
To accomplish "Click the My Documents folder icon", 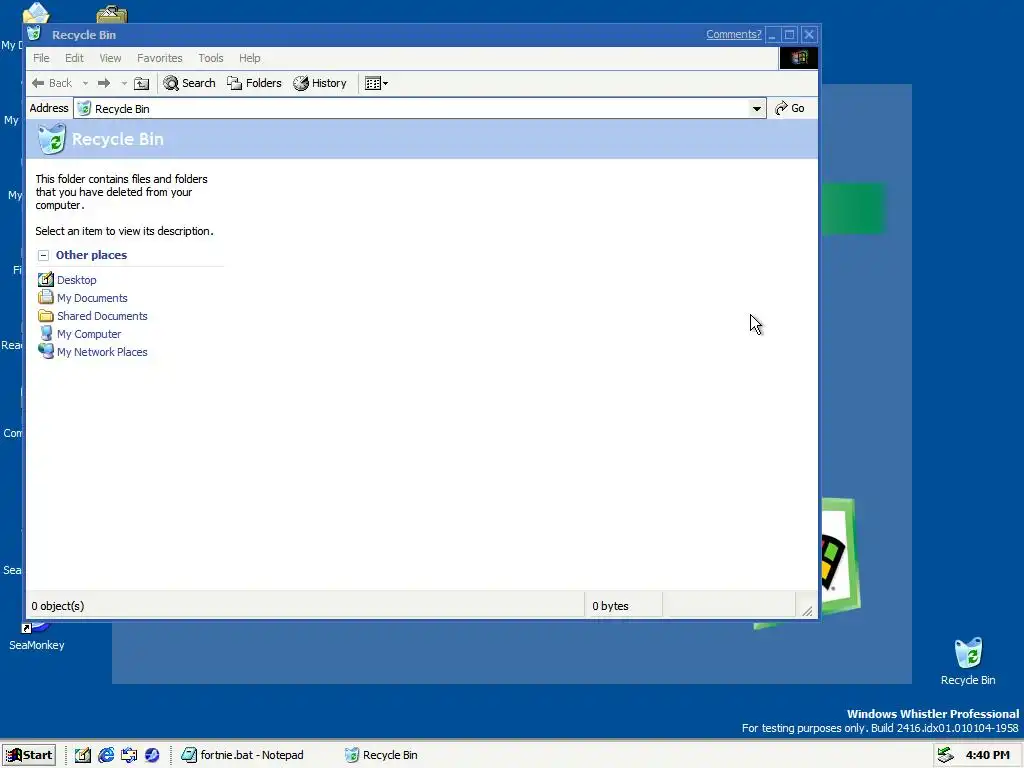I will point(46,297).
